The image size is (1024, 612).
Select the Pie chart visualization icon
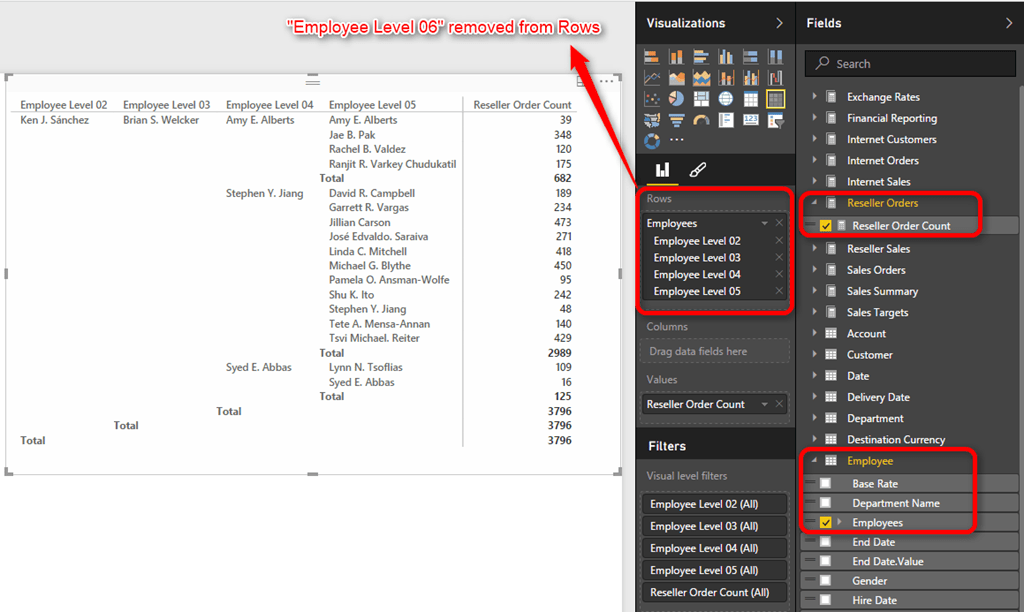[x=676, y=98]
